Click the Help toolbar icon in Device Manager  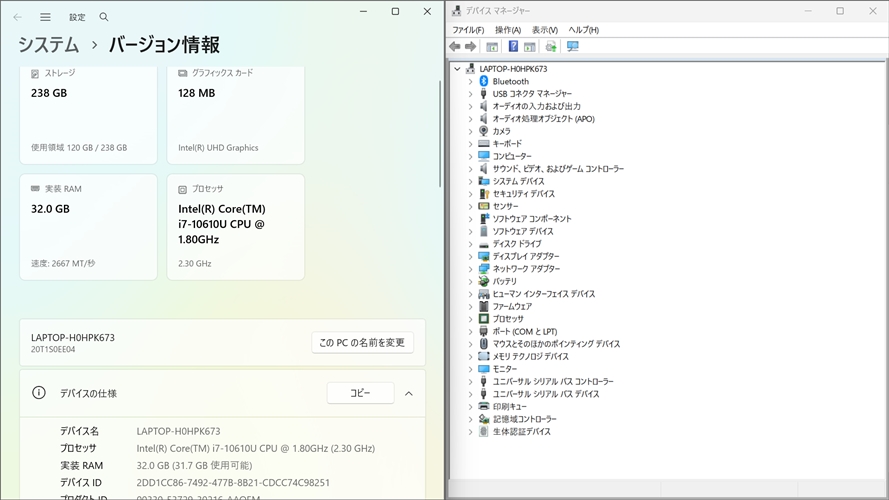513,46
